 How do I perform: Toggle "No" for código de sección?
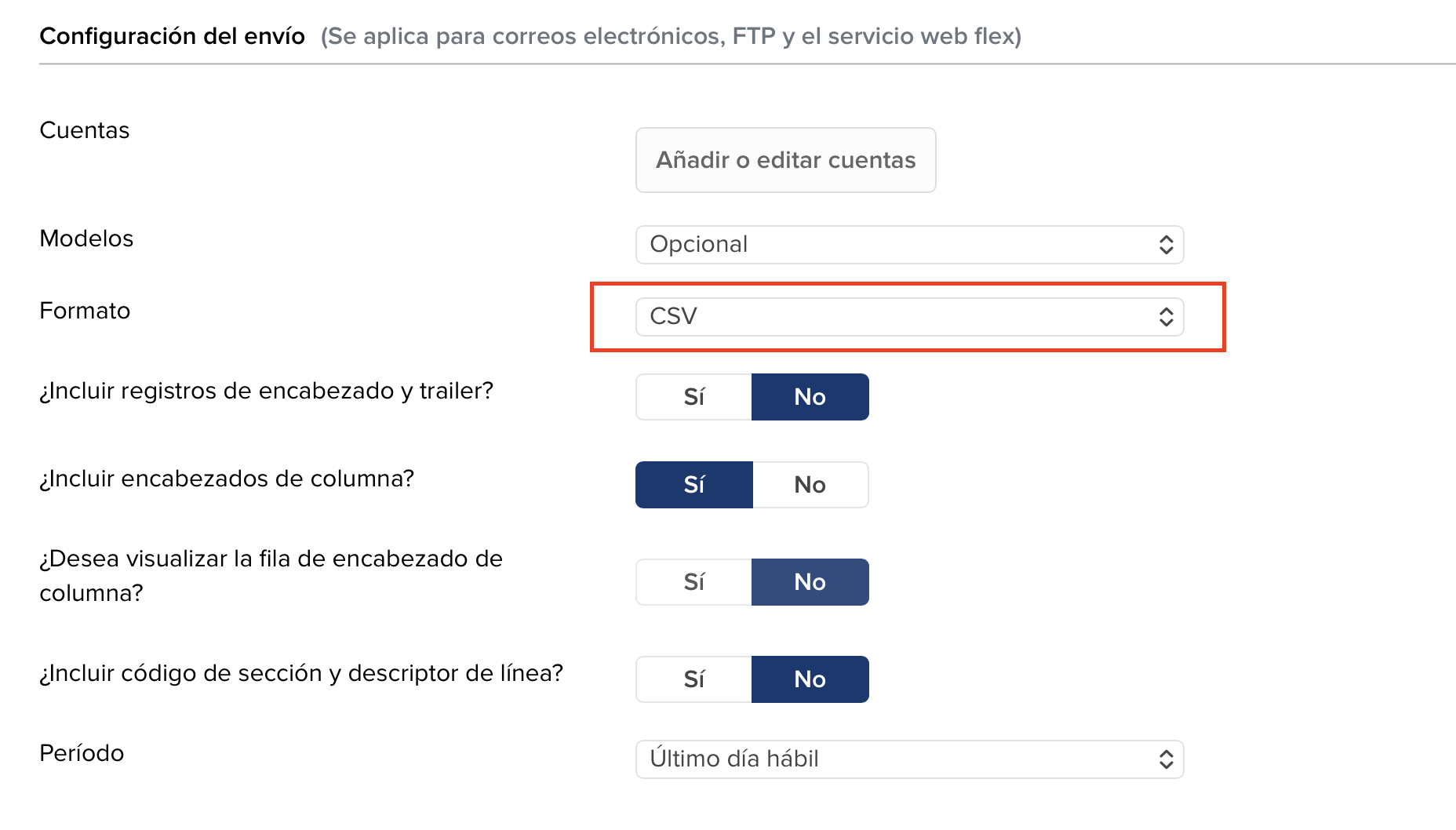click(x=810, y=679)
